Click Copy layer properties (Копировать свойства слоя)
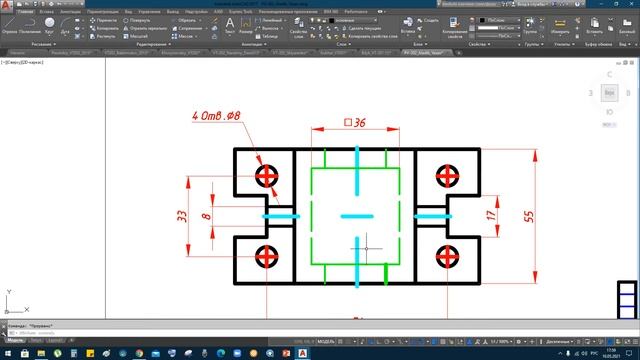This screenshot has height=360, width=640. pos(369,36)
